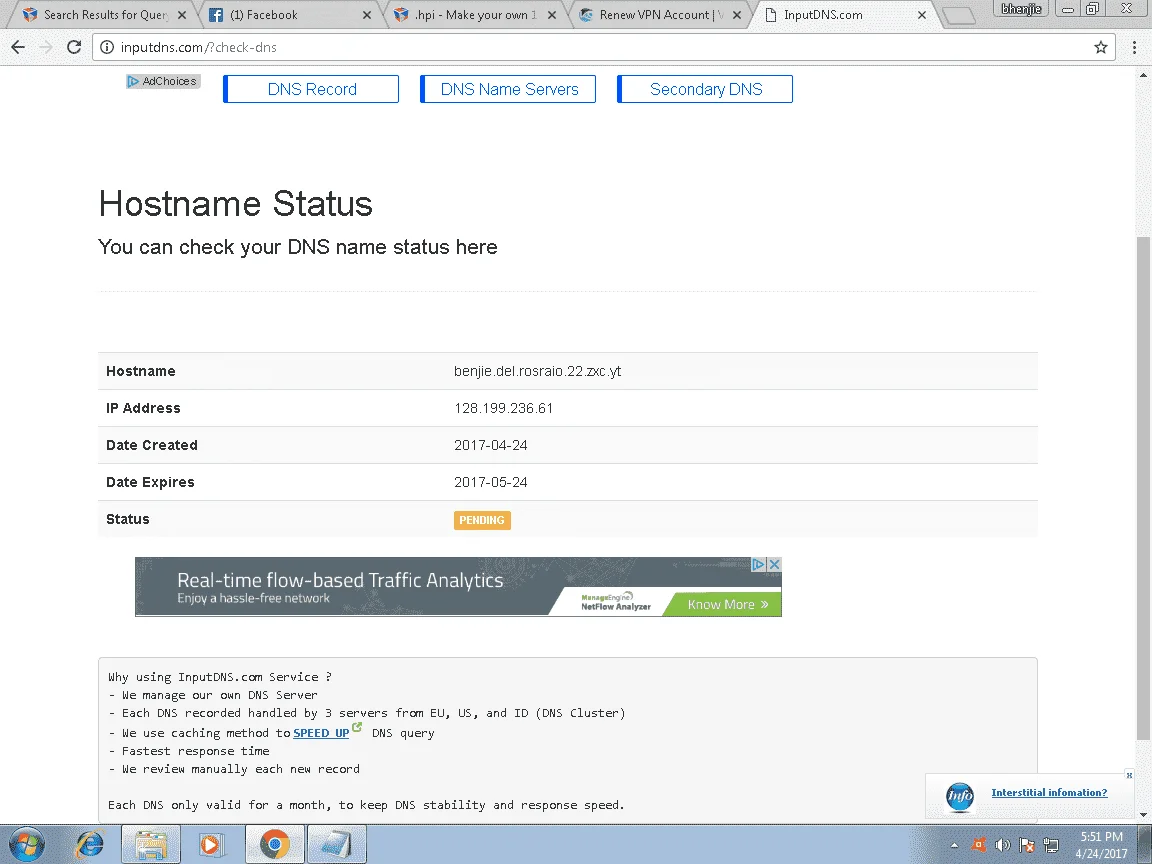The height and width of the screenshot is (864, 1152).
Task: Click the PENDING status badge
Action: 482,520
